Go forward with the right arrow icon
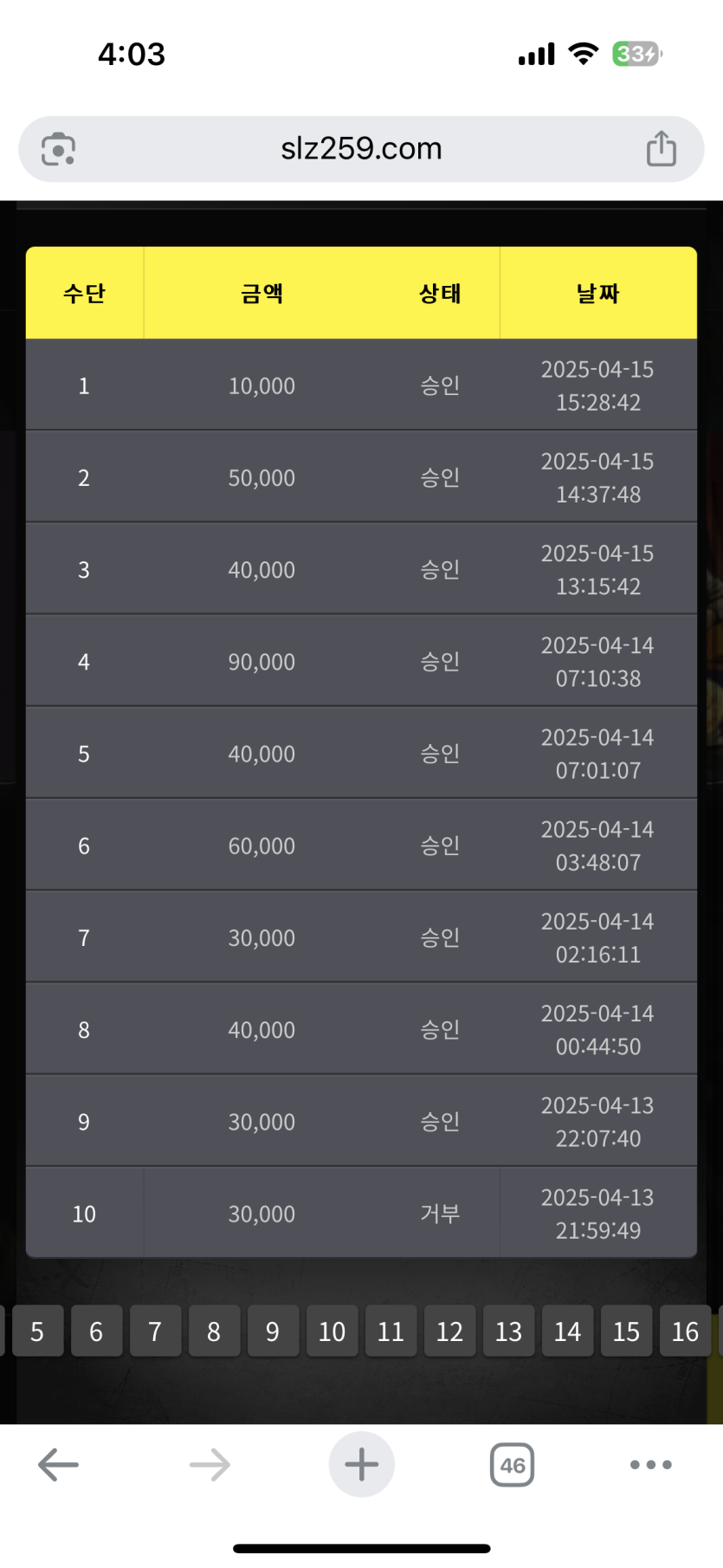 (210, 1465)
